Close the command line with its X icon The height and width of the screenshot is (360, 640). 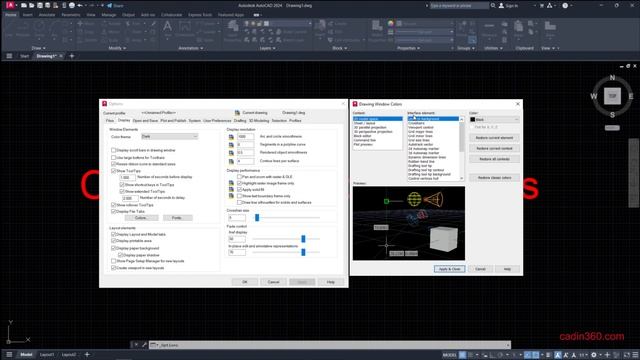[136, 345]
